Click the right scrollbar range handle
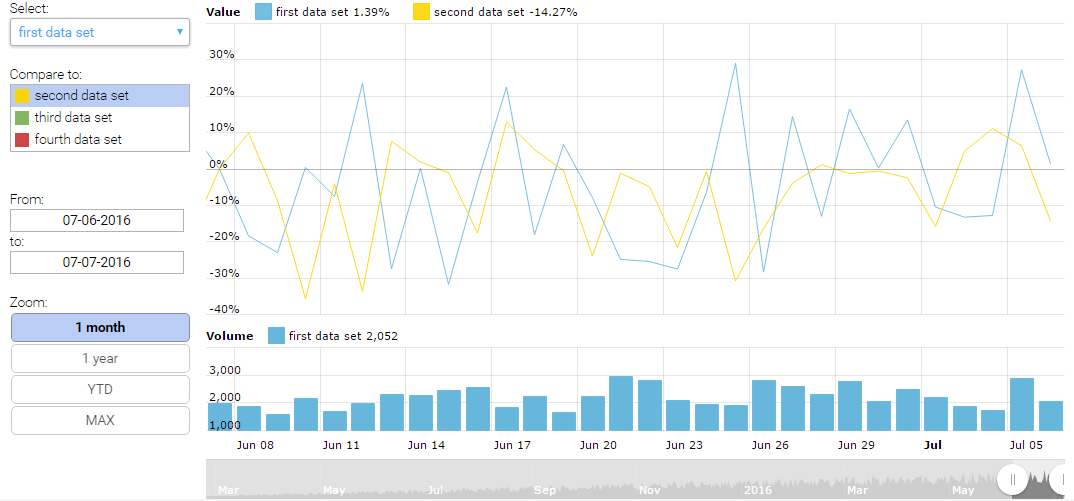Image resolution: width=1074 pixels, height=501 pixels. 1060,480
